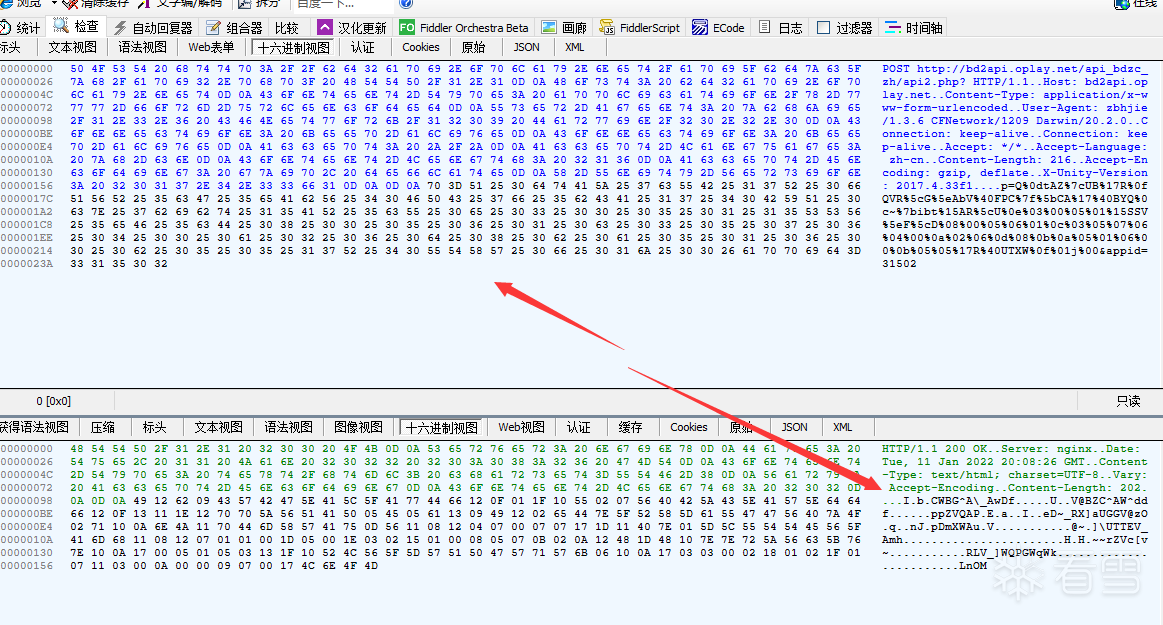1163x625 pixels.
Task: Click request hex offset 000001EE
Action: point(27,237)
